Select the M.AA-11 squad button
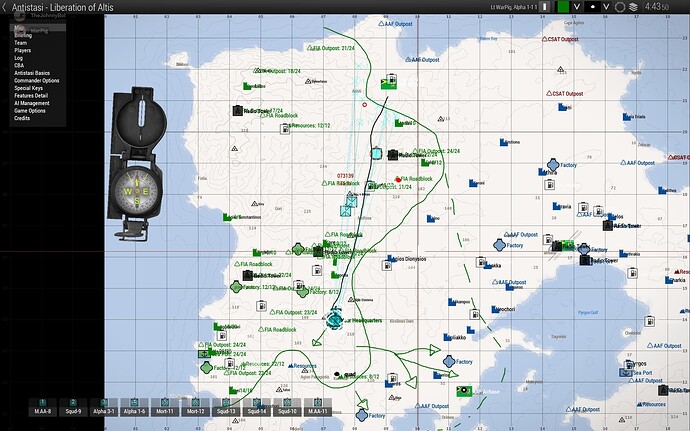This screenshot has height=431, width=690. [318, 407]
